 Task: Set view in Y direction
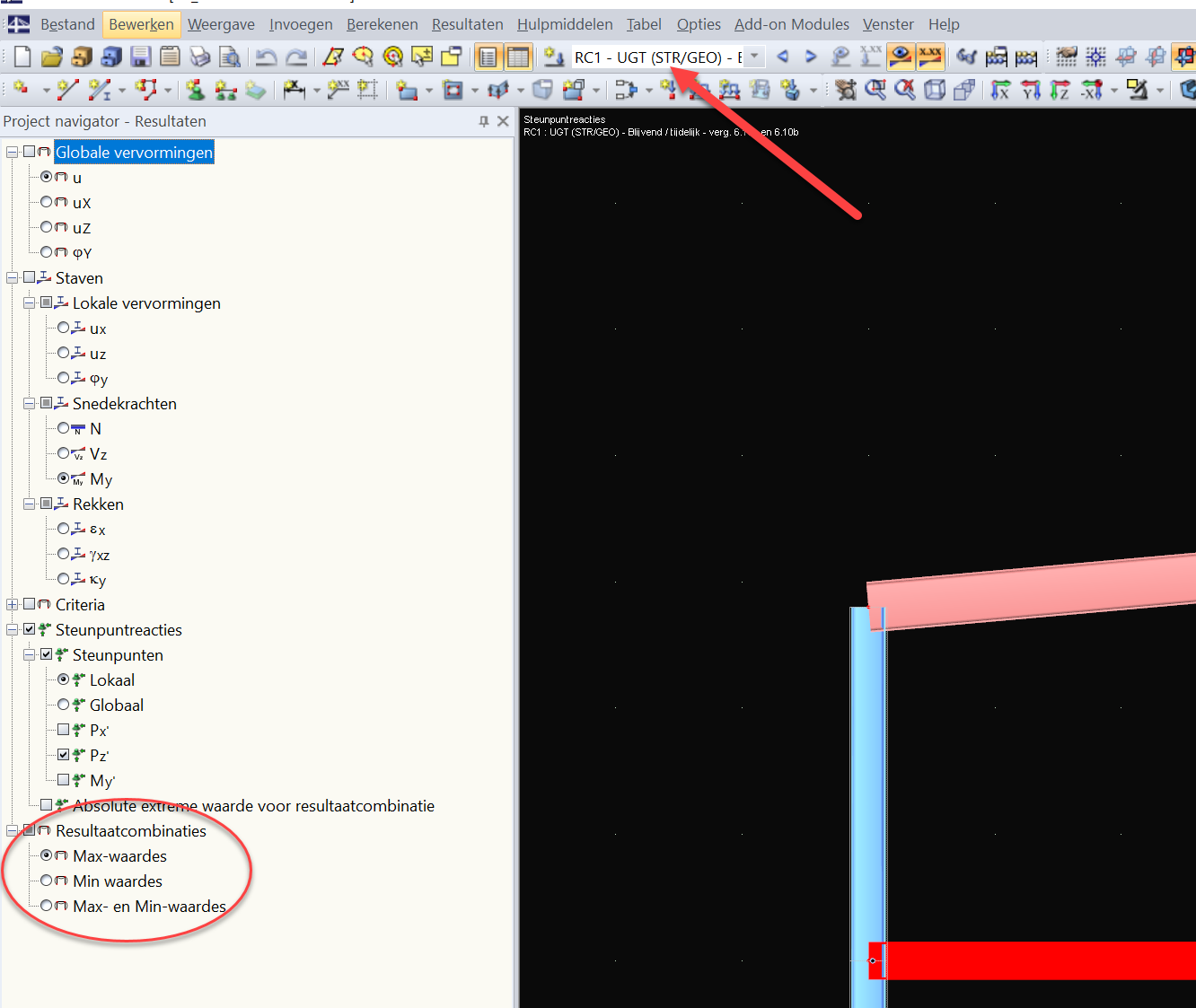pos(1031,89)
